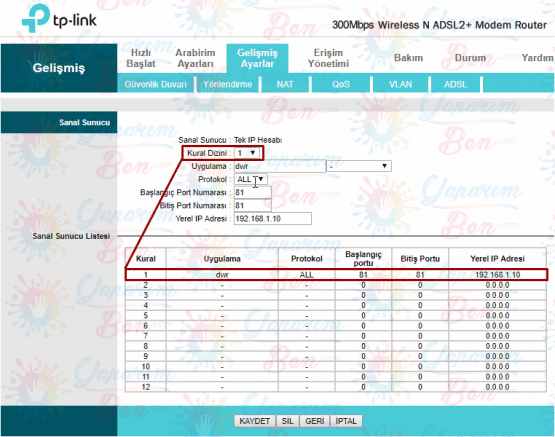This screenshot has width=555, height=437.
Task: Switch to the Durum tab
Action: (x=470, y=58)
